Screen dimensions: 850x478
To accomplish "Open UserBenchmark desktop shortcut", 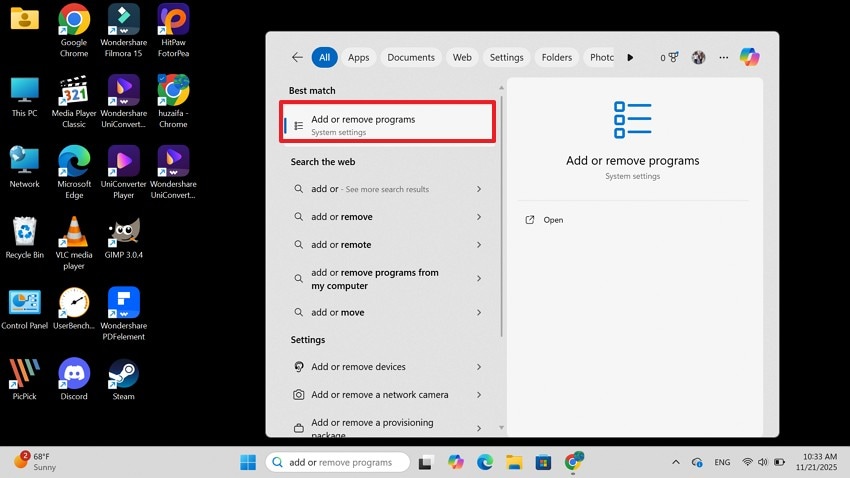I will coord(74,309).
